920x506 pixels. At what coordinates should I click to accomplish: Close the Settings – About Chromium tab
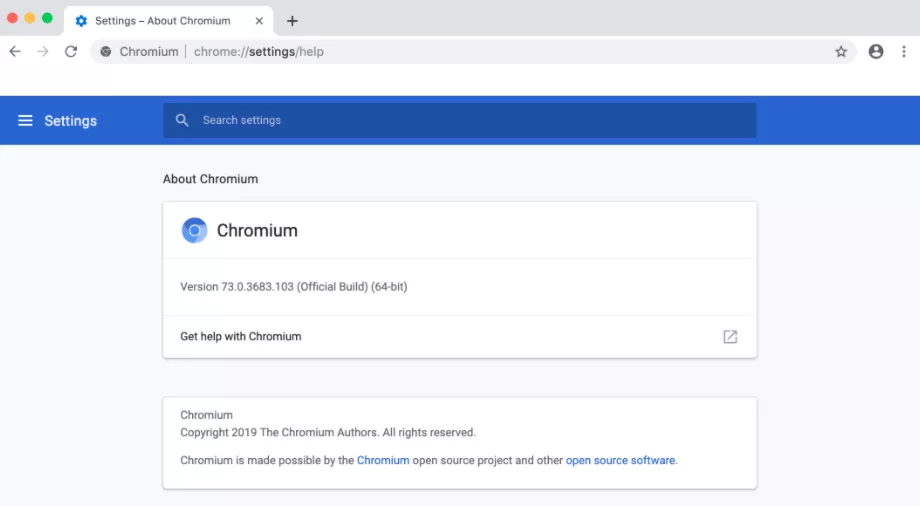(259, 21)
